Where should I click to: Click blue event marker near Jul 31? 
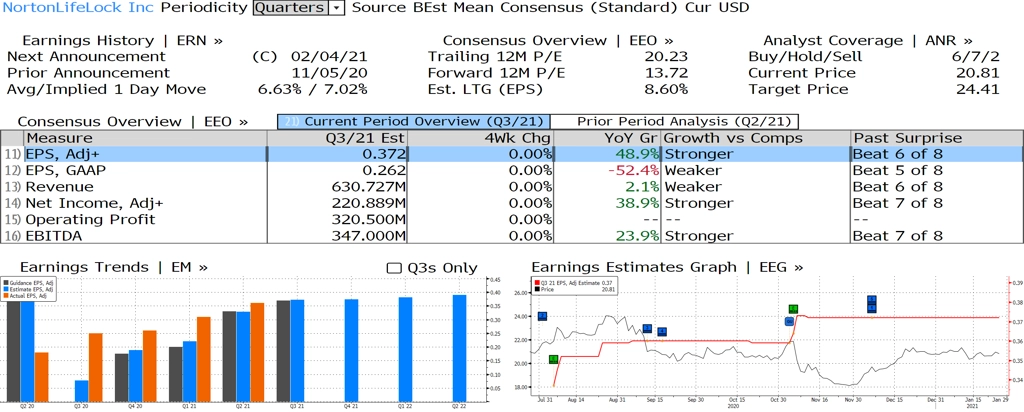point(542,316)
